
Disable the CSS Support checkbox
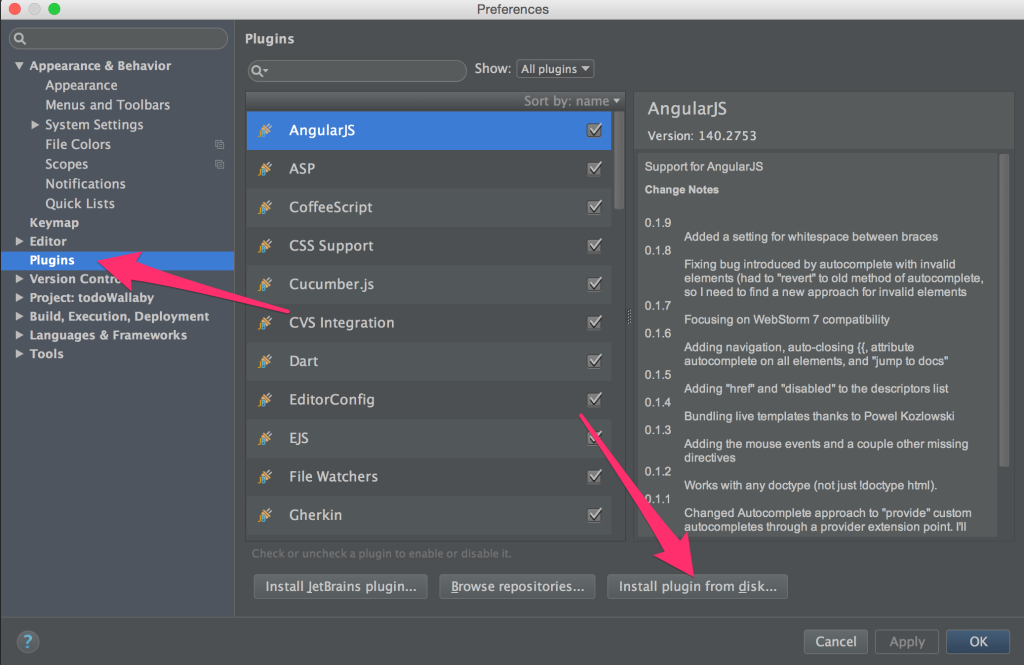pyautogui.click(x=594, y=246)
